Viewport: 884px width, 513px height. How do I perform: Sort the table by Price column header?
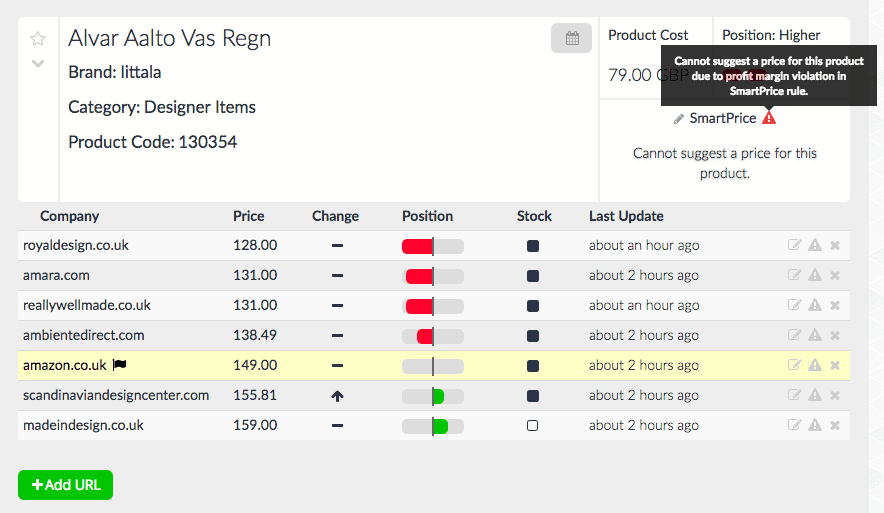249,216
